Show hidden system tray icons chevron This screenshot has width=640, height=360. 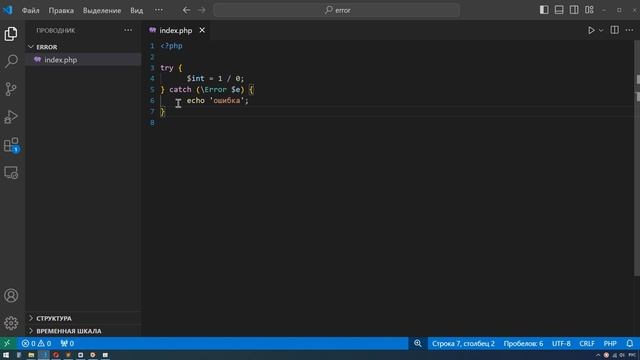click(x=598, y=356)
